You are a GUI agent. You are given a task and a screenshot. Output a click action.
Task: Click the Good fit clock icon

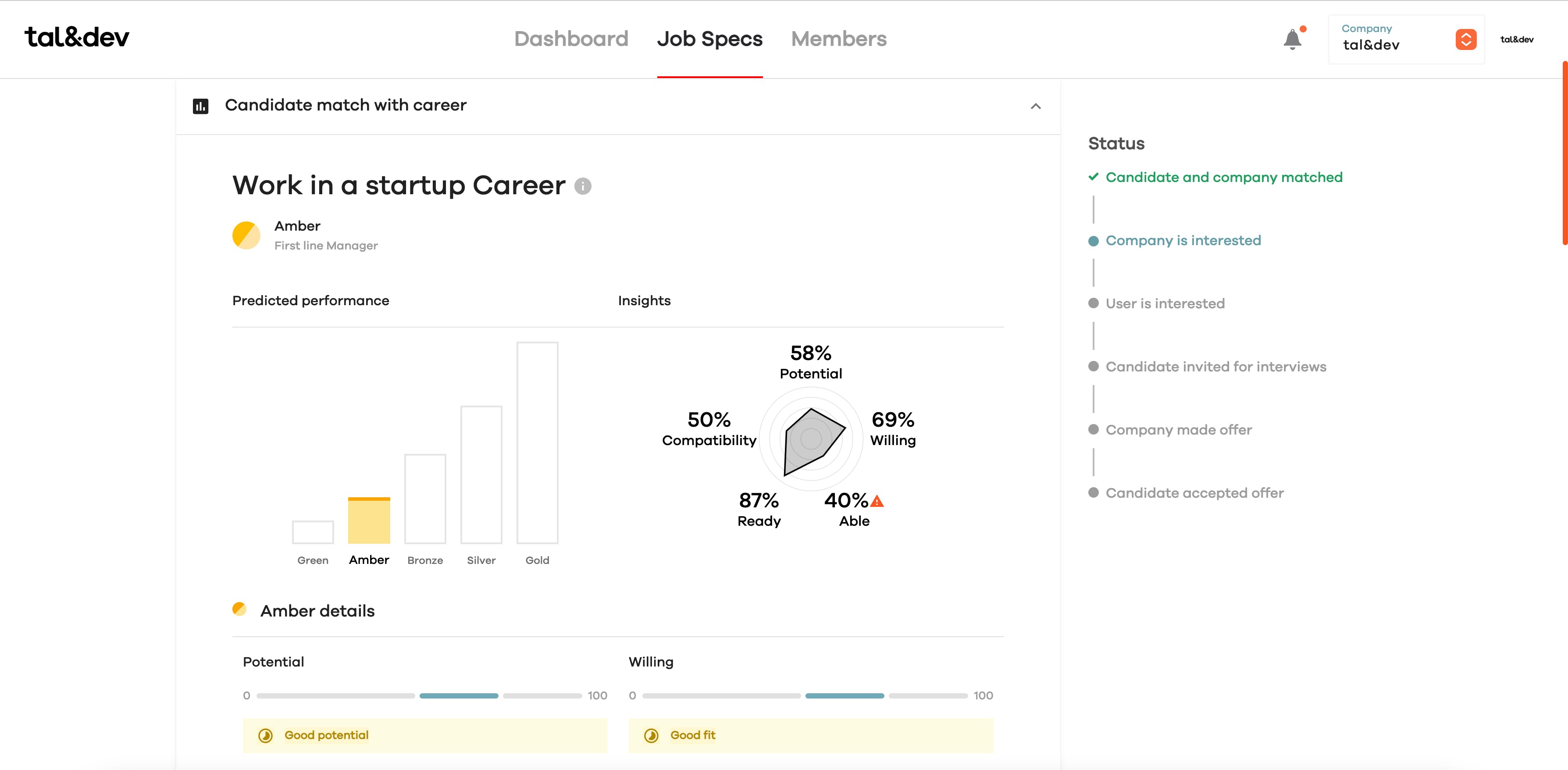tap(651, 735)
